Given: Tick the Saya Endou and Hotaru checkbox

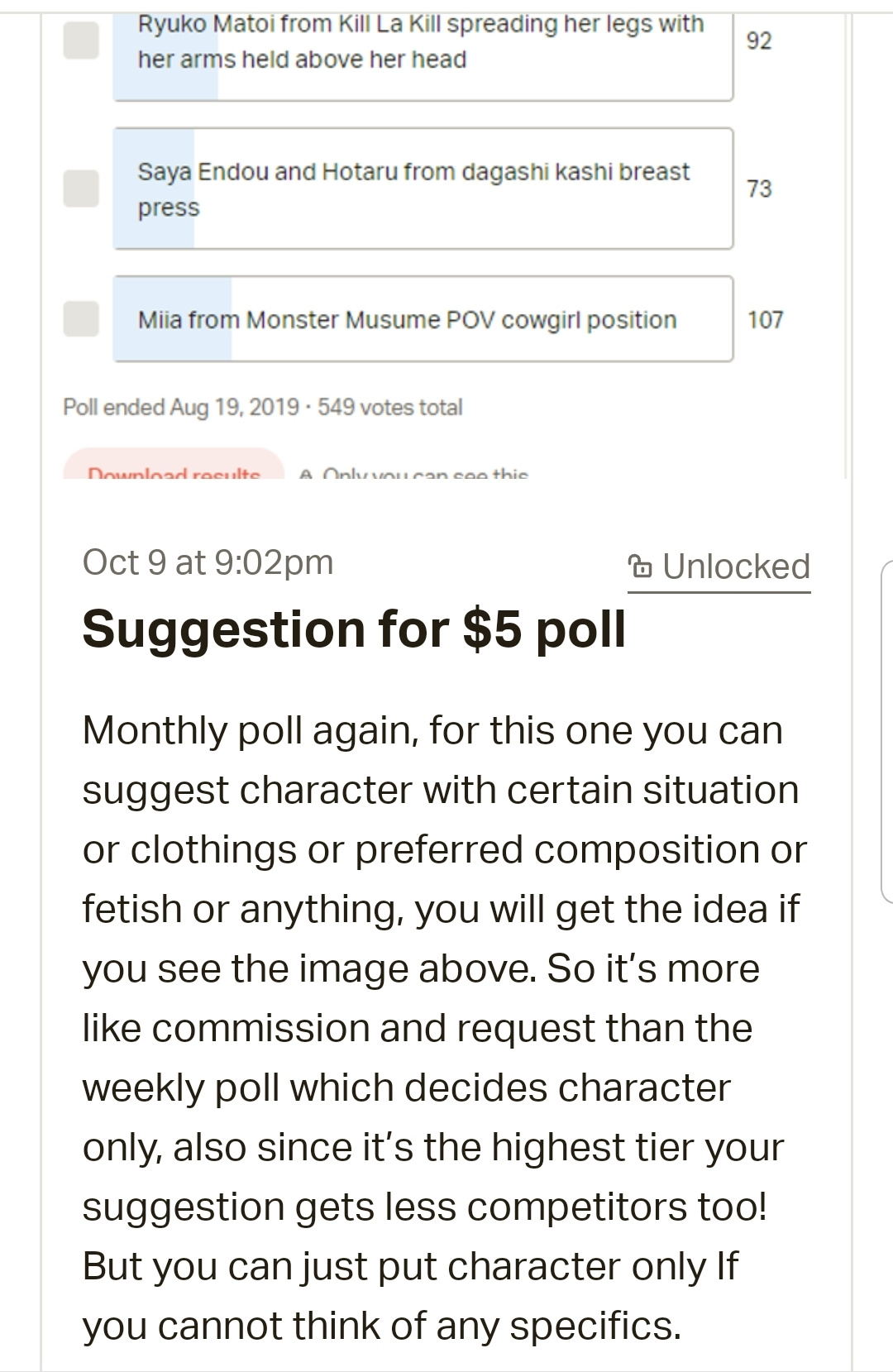Looking at the screenshot, I should click(81, 189).
